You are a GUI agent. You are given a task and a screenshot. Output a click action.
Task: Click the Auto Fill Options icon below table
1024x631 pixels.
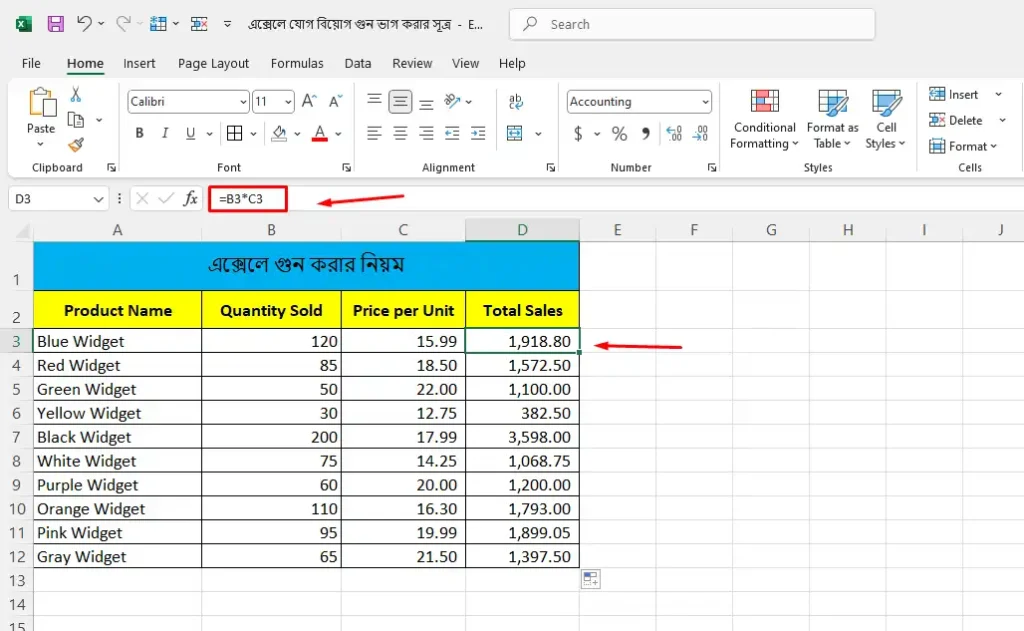coord(590,579)
